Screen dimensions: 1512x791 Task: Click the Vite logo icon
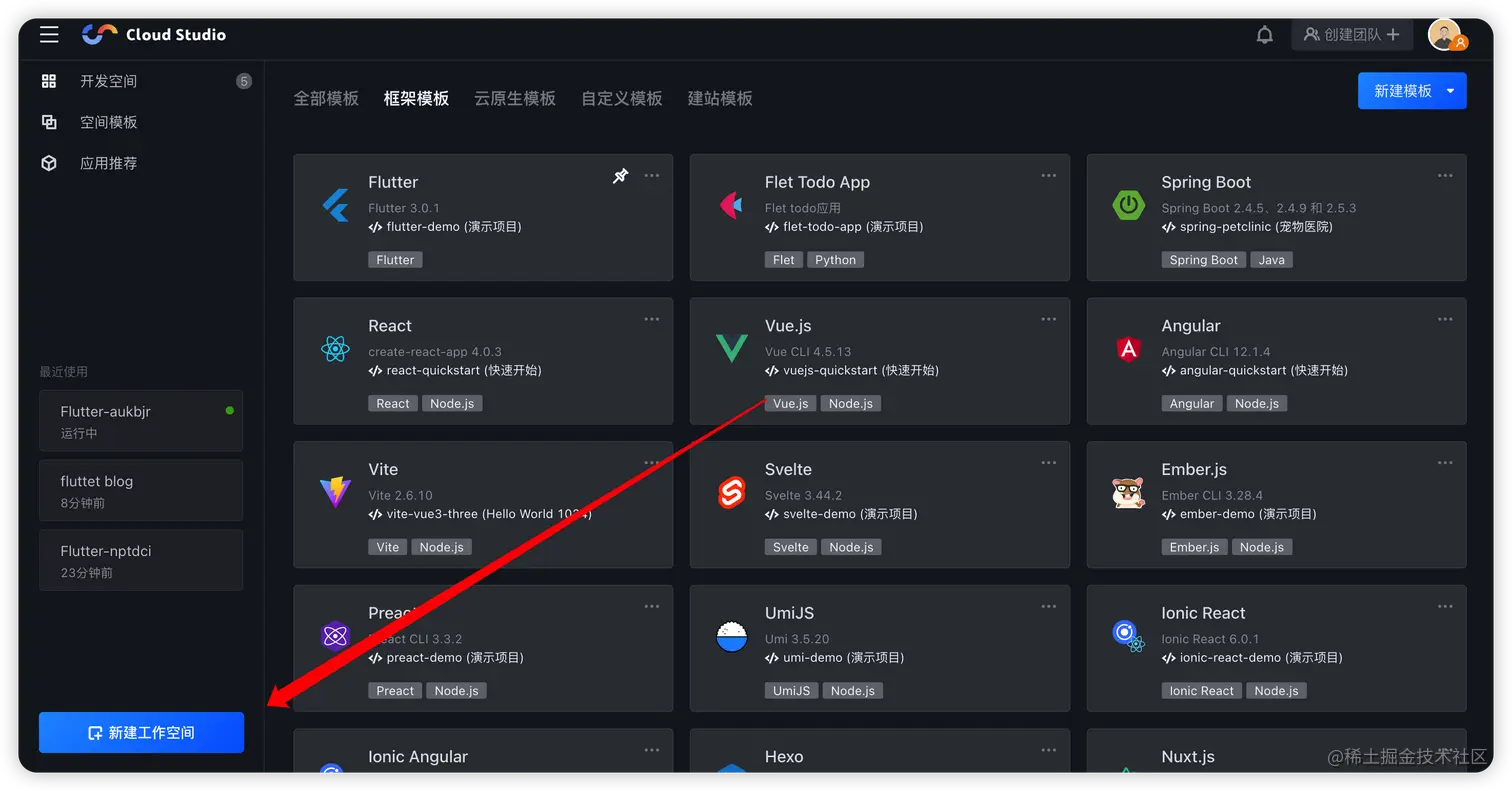point(336,493)
